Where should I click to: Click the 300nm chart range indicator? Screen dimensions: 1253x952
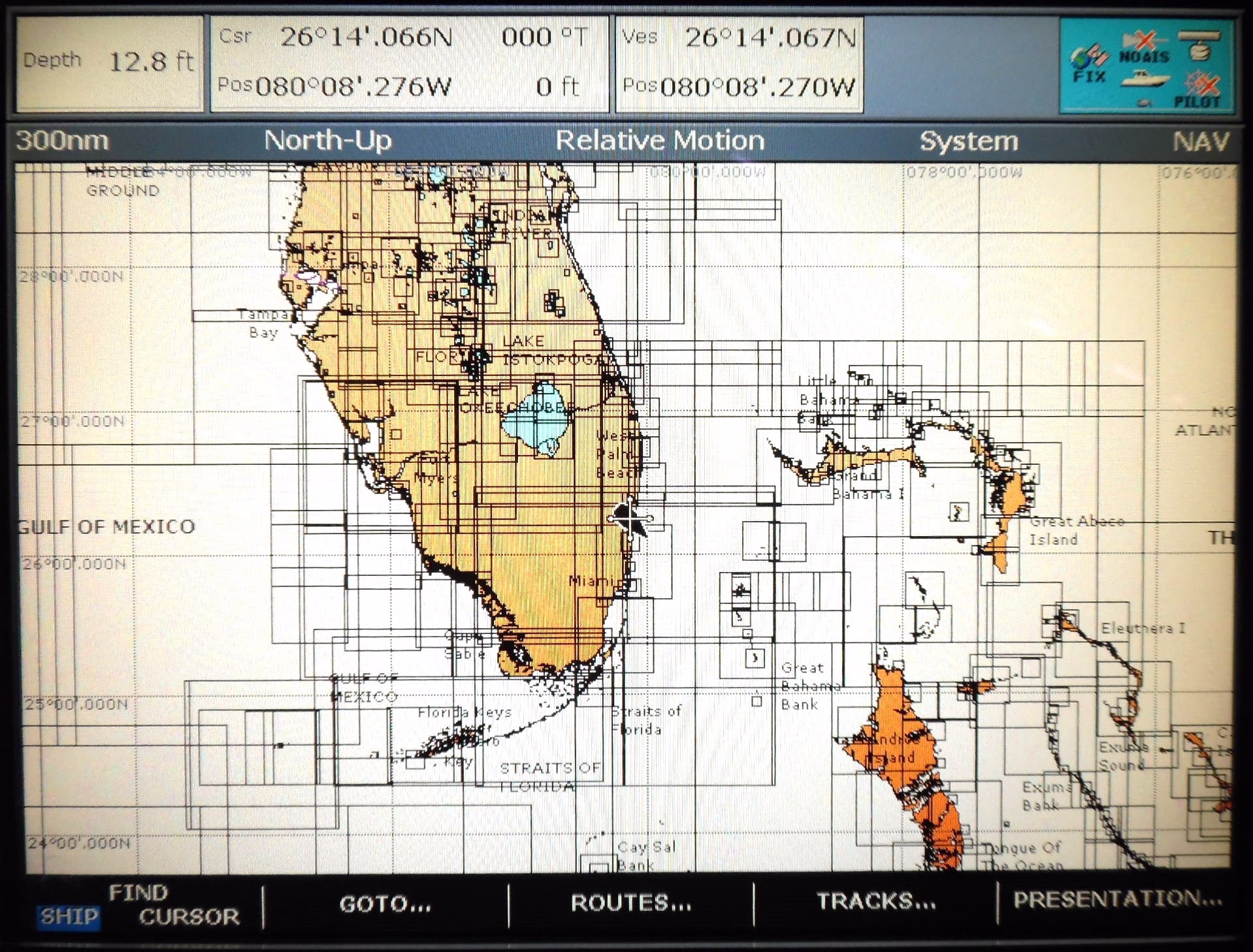(62, 140)
